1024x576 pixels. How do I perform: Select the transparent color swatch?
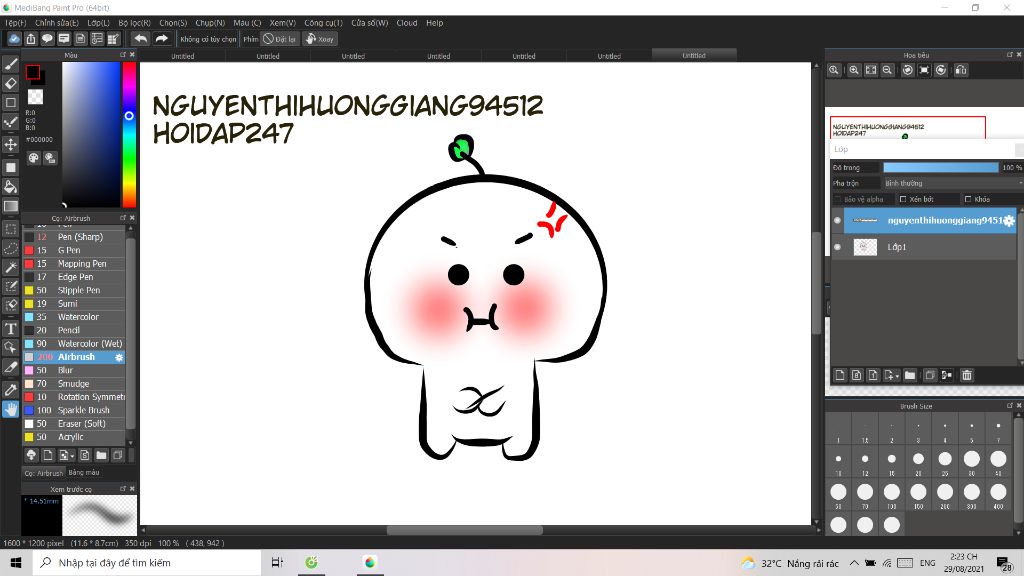coord(35,97)
